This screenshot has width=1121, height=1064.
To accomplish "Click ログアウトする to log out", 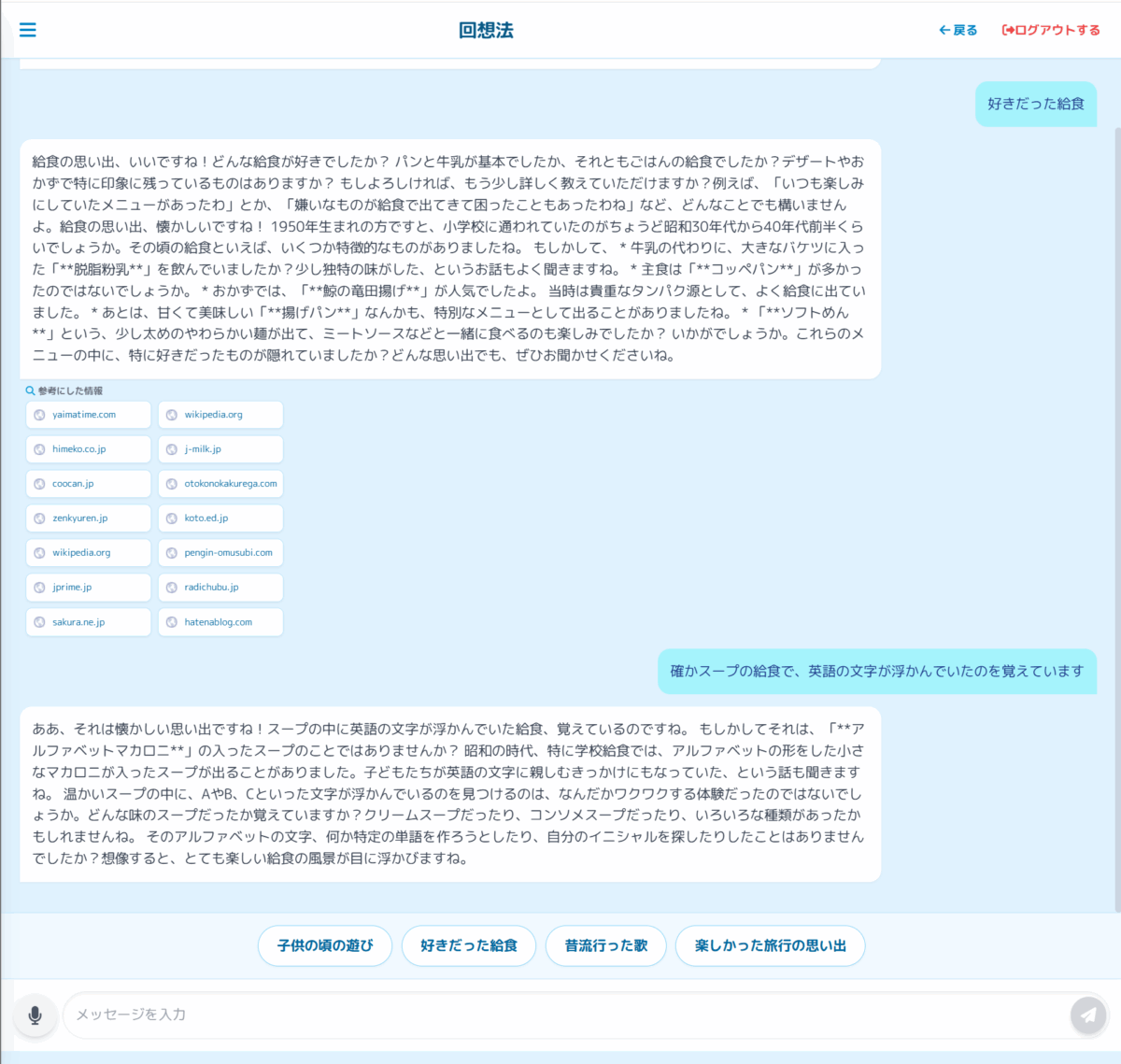I will 1051,30.
